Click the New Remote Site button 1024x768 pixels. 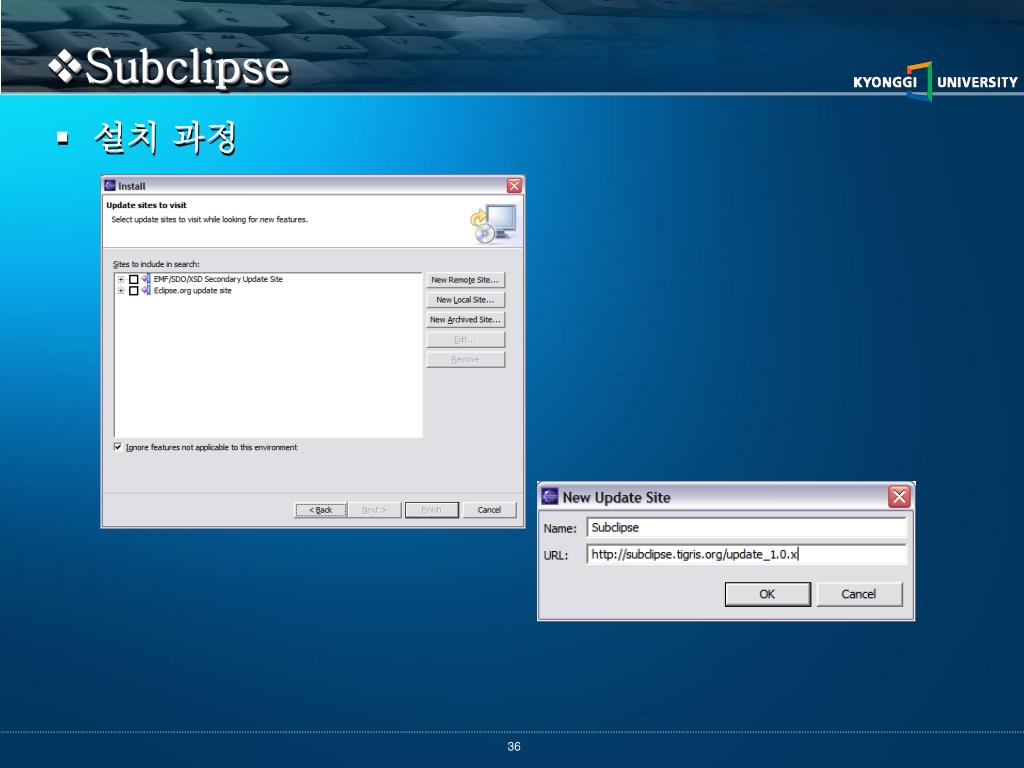coord(466,280)
